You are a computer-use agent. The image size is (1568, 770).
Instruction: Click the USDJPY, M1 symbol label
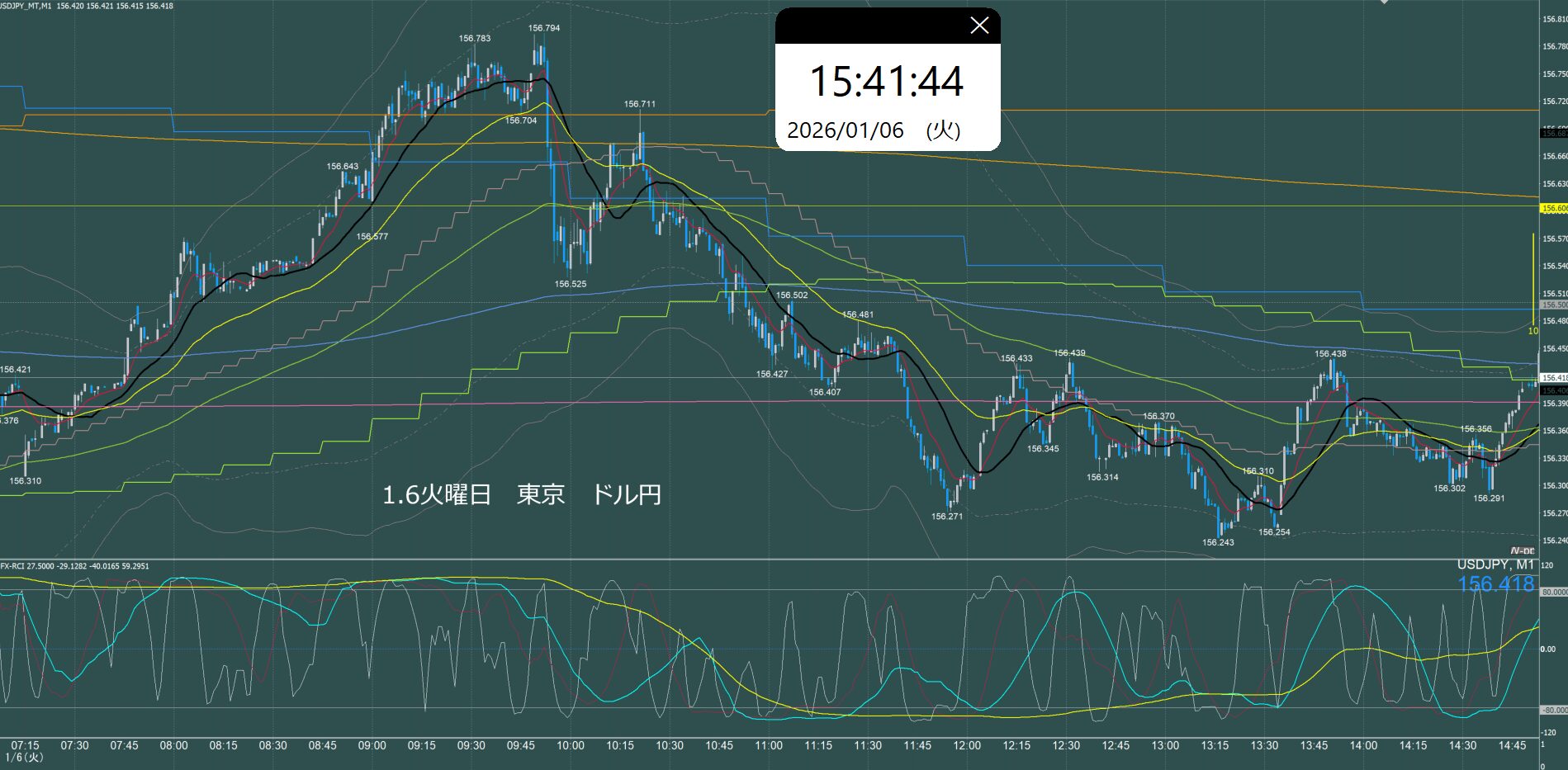coord(1495,565)
